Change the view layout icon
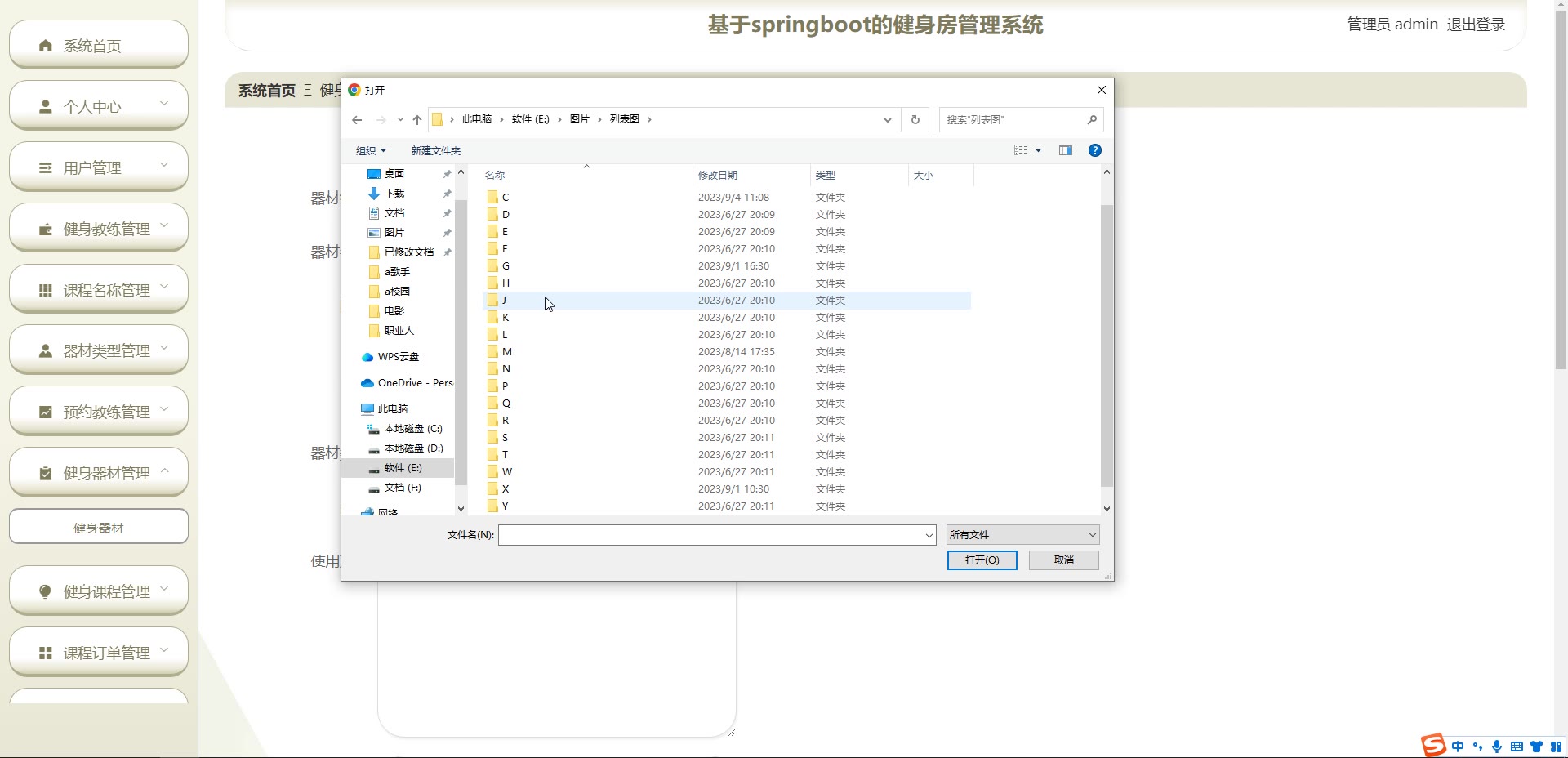 pyautogui.click(x=1021, y=150)
